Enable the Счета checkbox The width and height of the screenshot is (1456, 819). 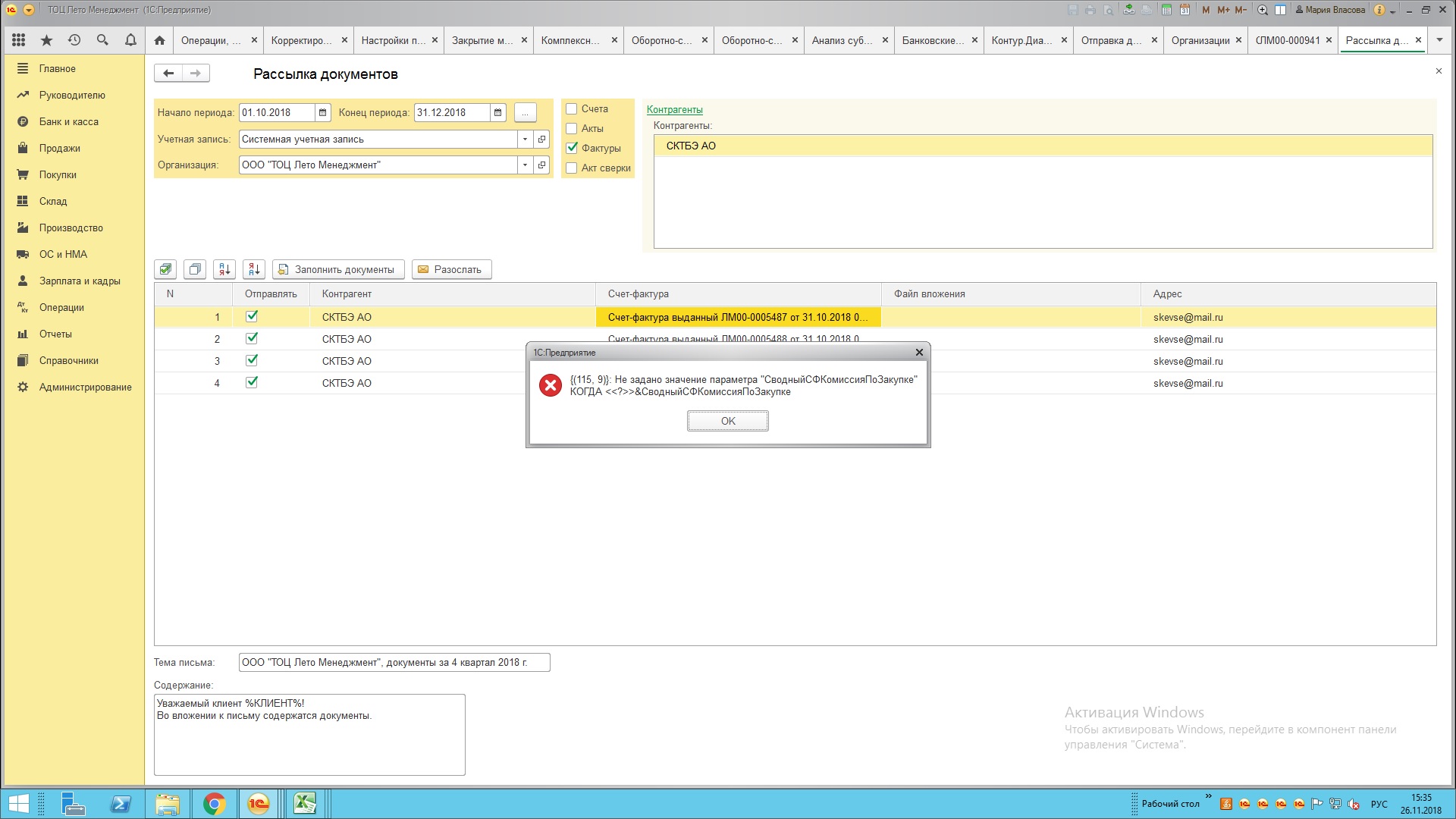[572, 109]
